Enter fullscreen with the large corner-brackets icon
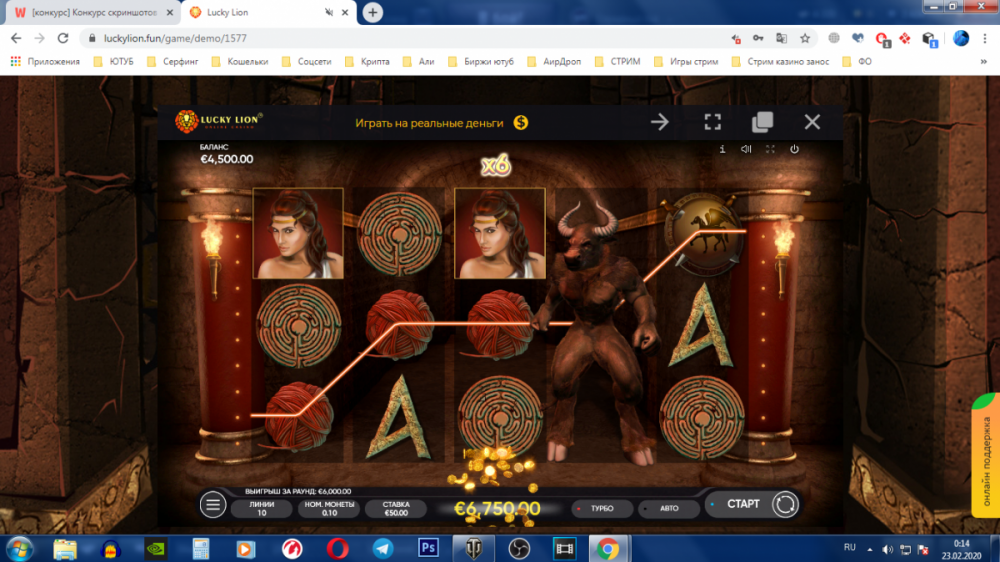 (712, 122)
